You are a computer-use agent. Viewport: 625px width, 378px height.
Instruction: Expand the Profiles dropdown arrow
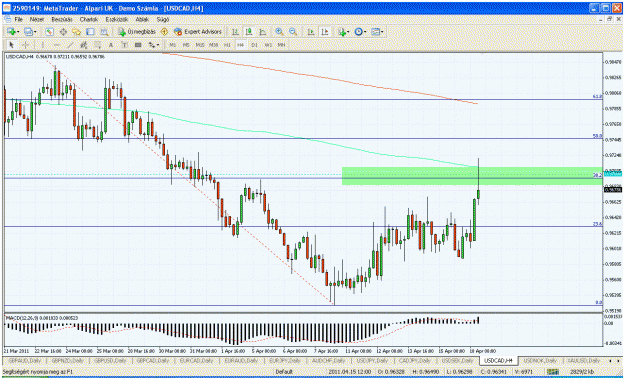(x=35, y=32)
